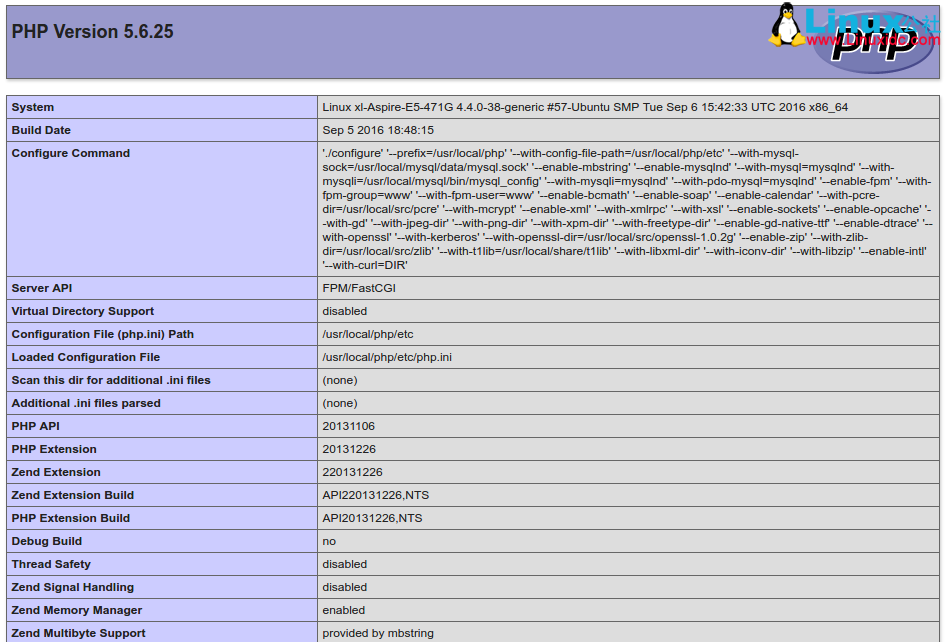
Task: Select the System row label
Action: [33, 107]
